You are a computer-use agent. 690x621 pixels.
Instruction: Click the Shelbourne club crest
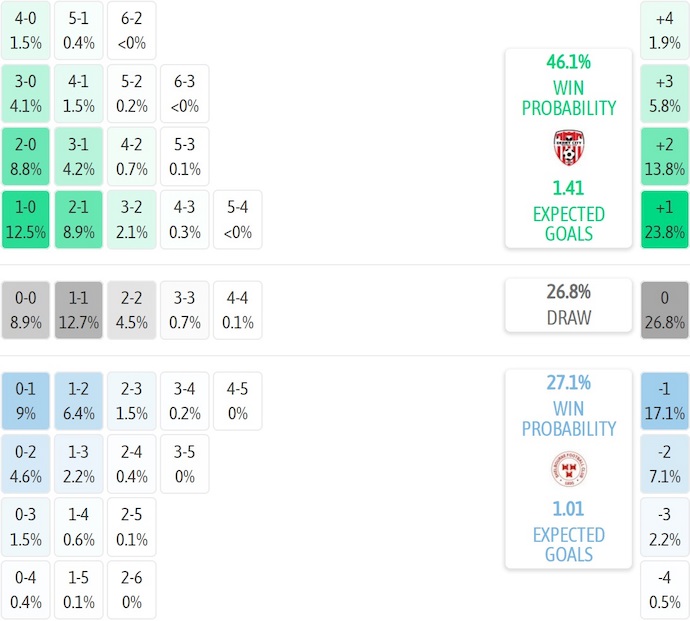click(568, 468)
